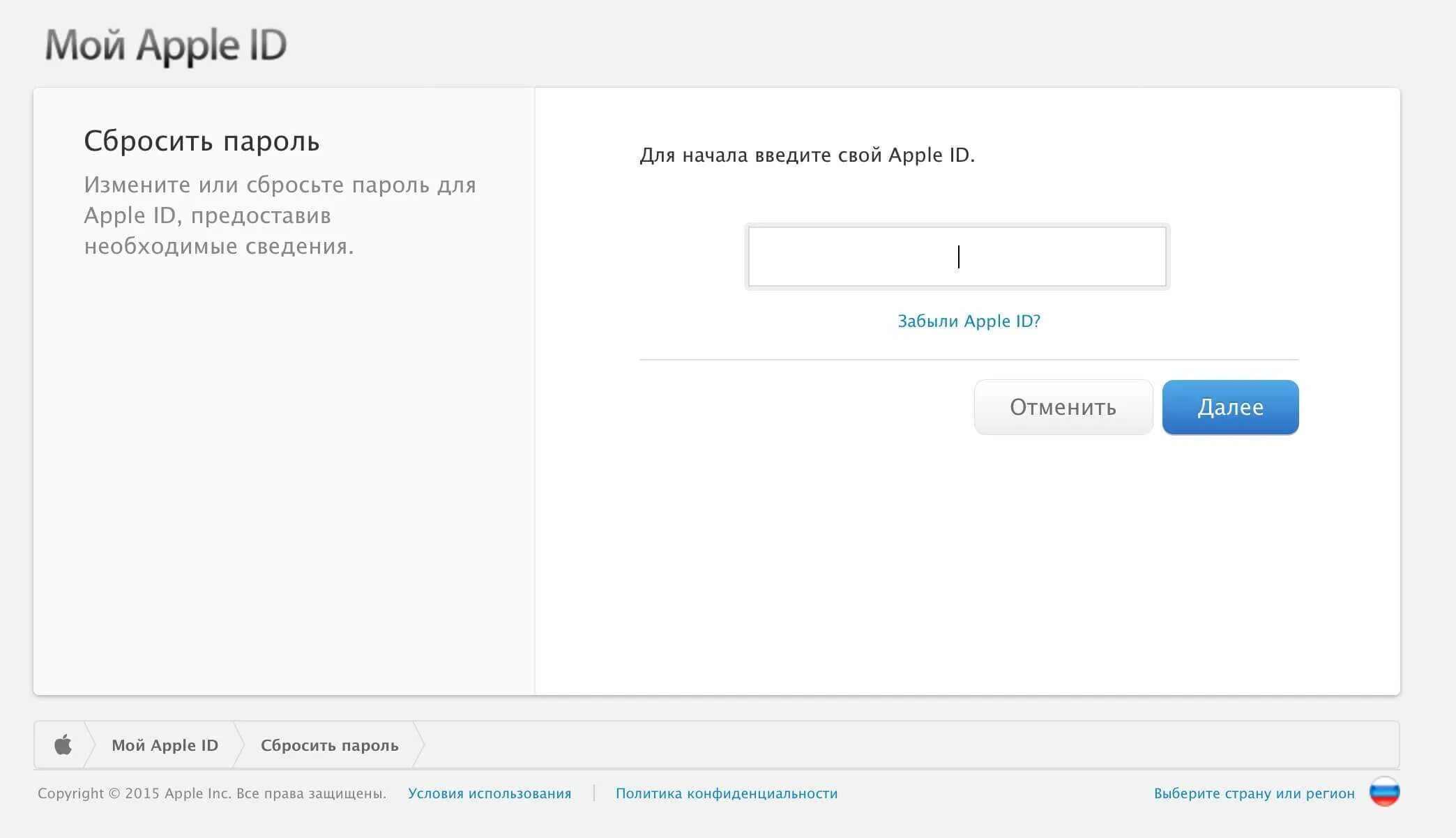This screenshot has width=1456, height=838.
Task: Open the Забыли Apple ID? link
Action: [x=969, y=321]
